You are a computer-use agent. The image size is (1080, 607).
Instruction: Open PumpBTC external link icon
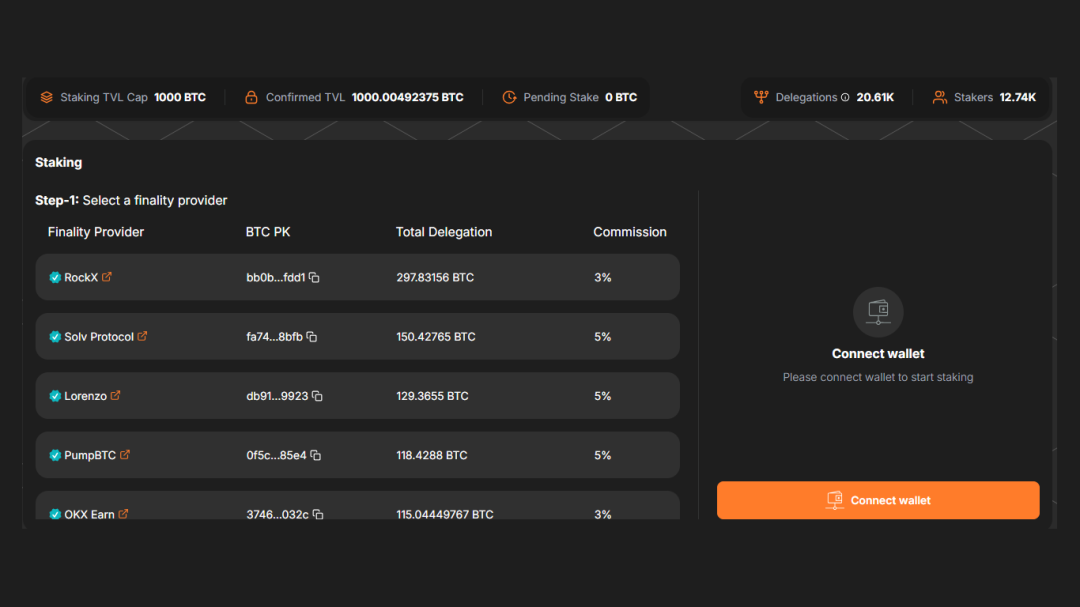[125, 455]
